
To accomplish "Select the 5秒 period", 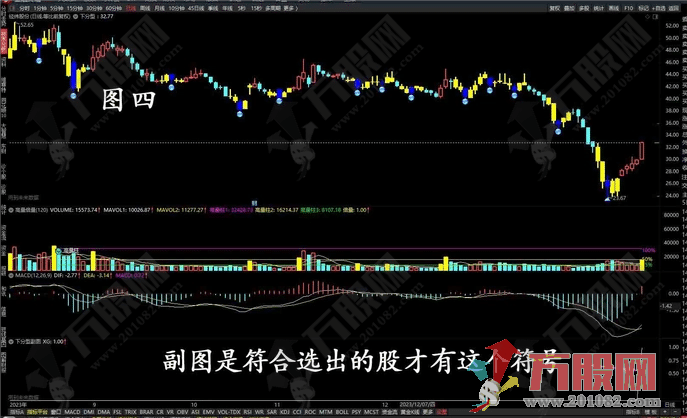I will pyautogui.click(x=242, y=8).
